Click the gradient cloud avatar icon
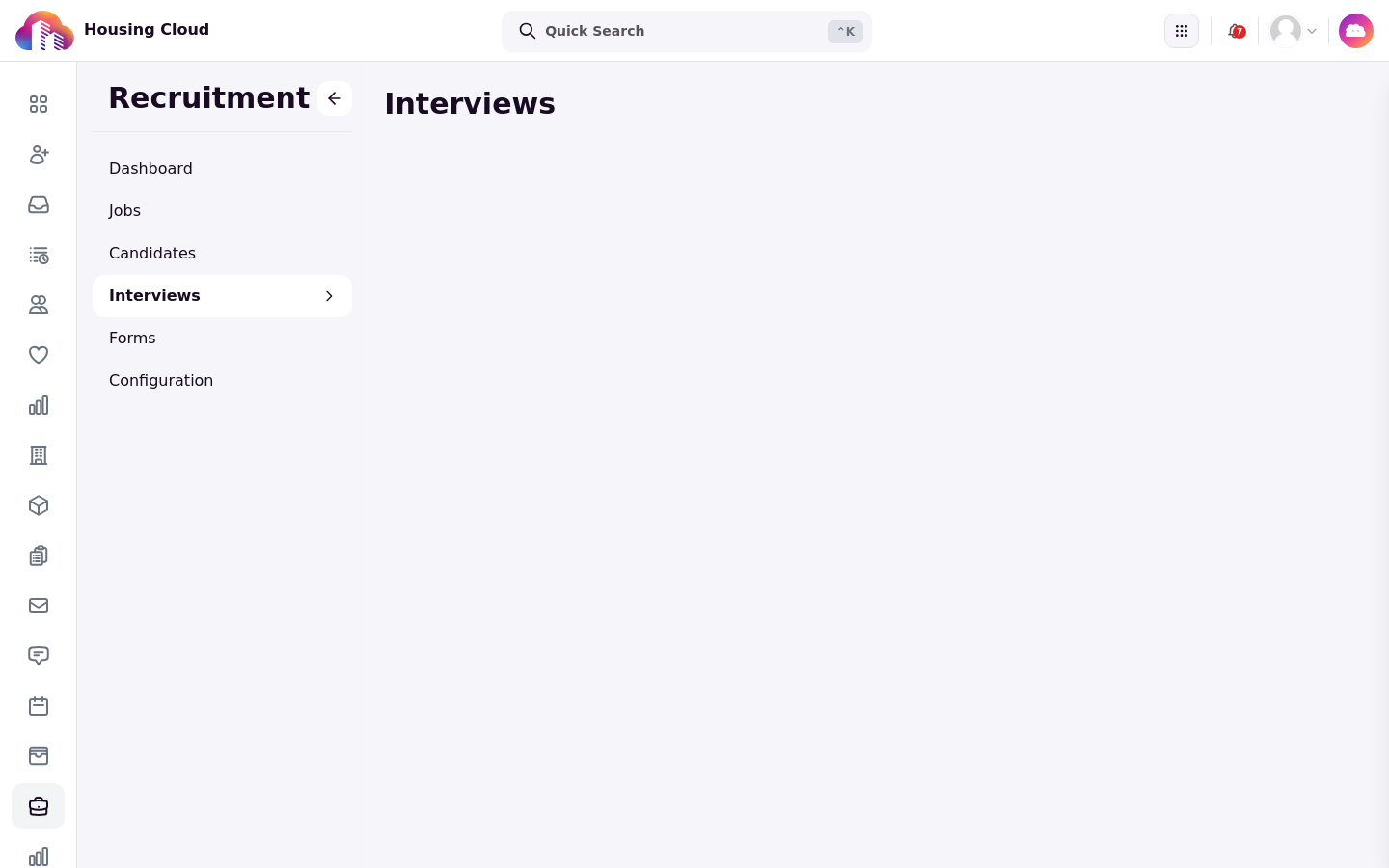Image resolution: width=1389 pixels, height=868 pixels. pos(1356,31)
